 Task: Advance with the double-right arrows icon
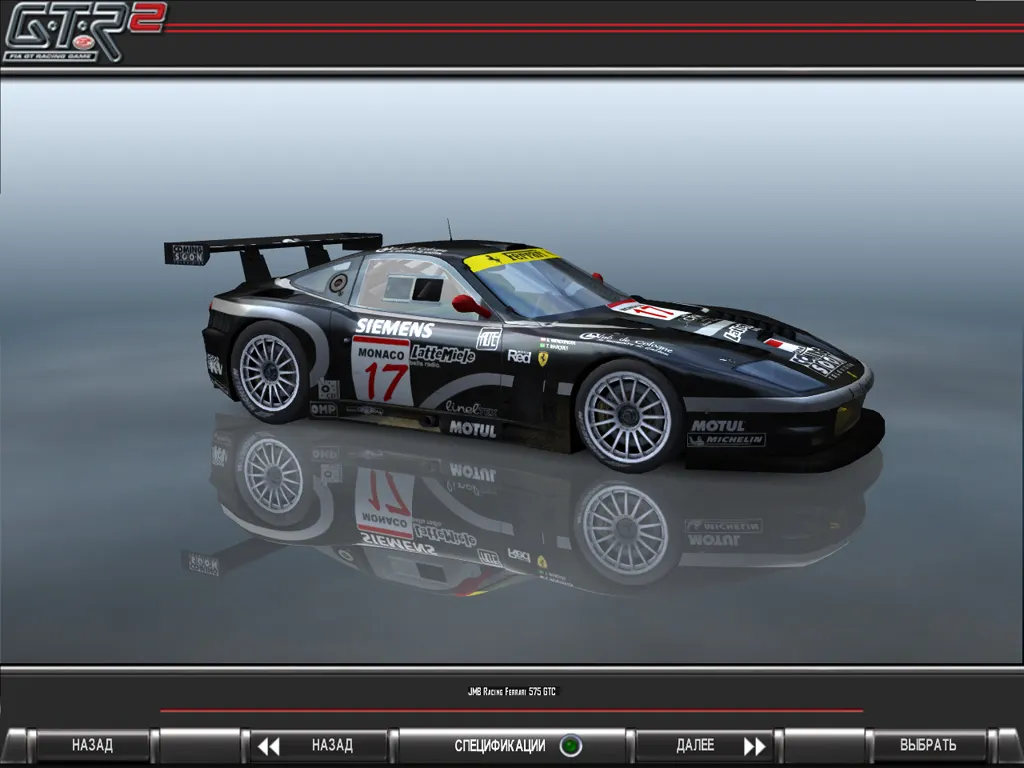tap(754, 746)
